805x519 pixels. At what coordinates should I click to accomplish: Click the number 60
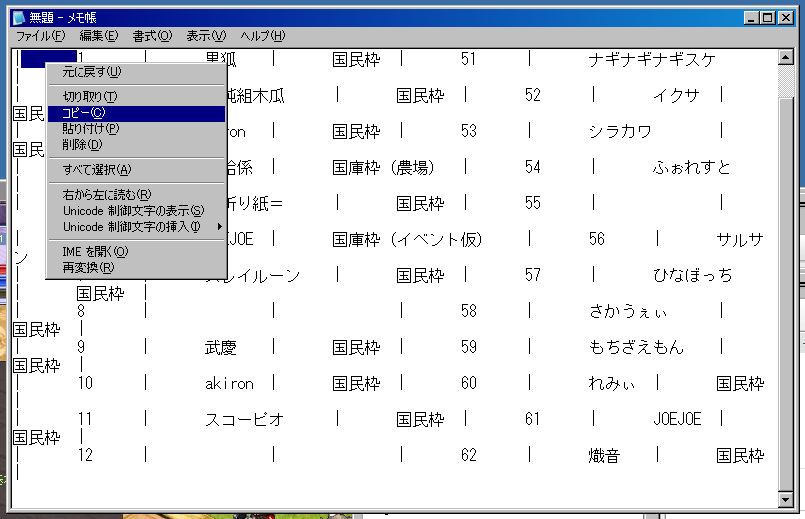click(x=468, y=383)
